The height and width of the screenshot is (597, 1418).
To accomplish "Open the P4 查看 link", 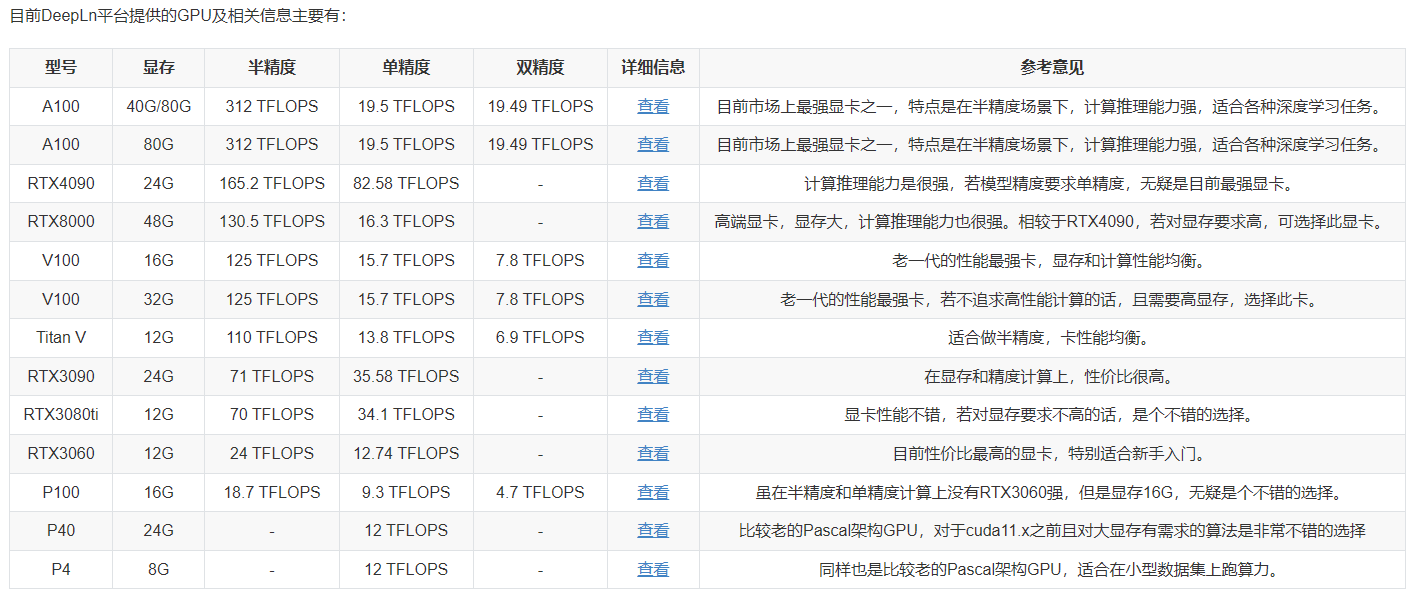I will (653, 570).
